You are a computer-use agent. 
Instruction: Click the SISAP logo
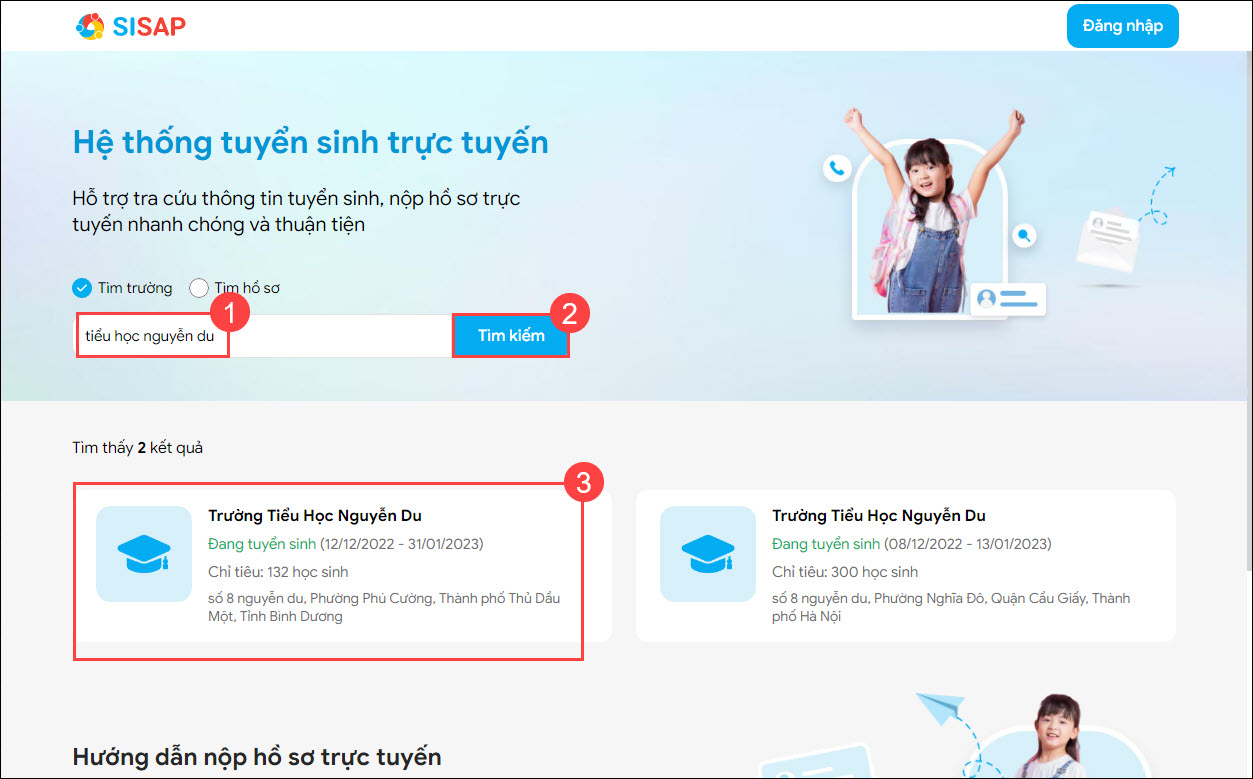click(131, 26)
